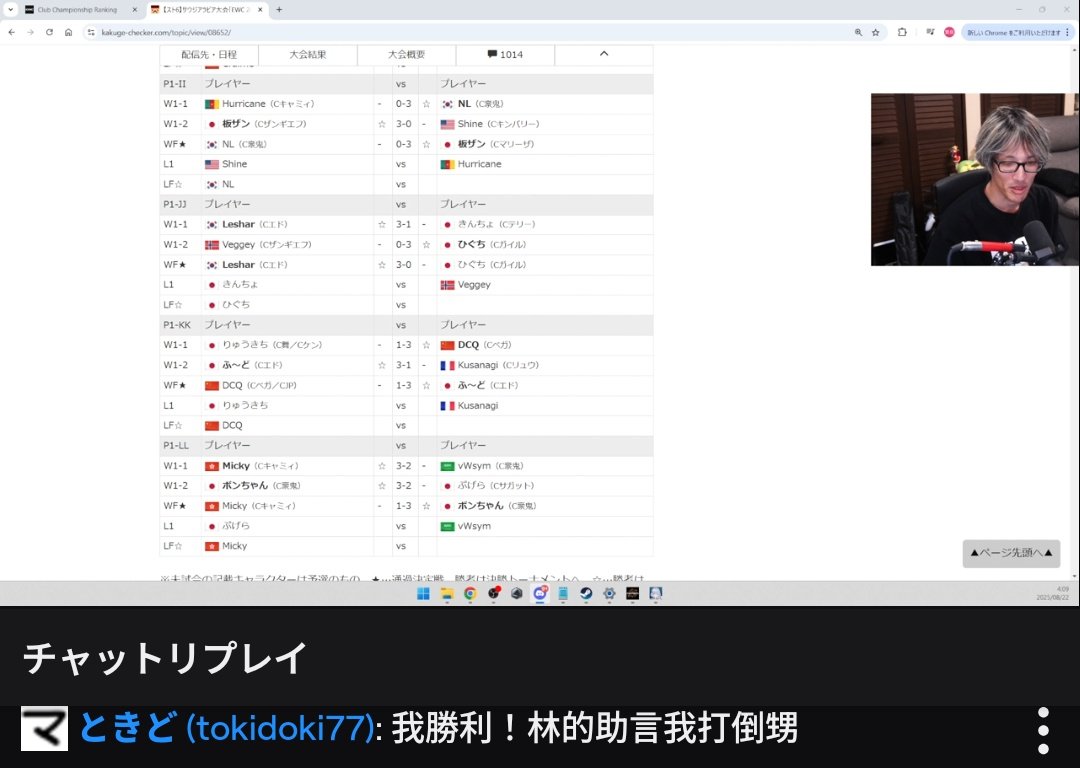Open the browser extensions puzzle icon

click(x=902, y=32)
